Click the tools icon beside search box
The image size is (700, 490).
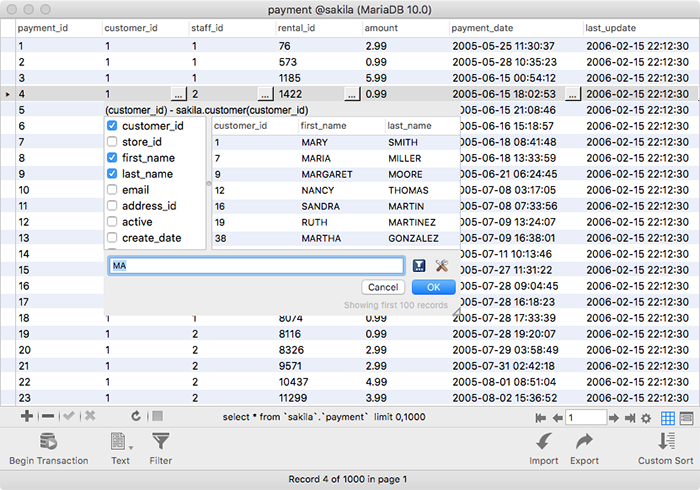click(442, 266)
